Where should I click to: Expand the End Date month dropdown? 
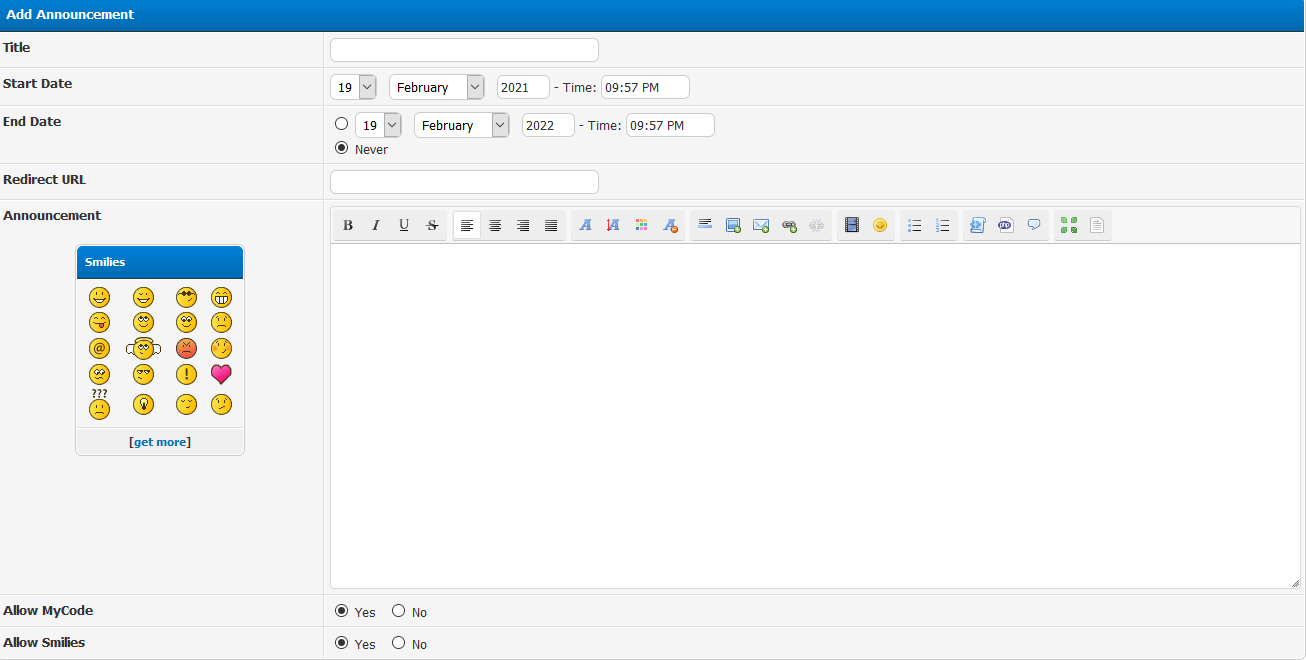(x=461, y=126)
